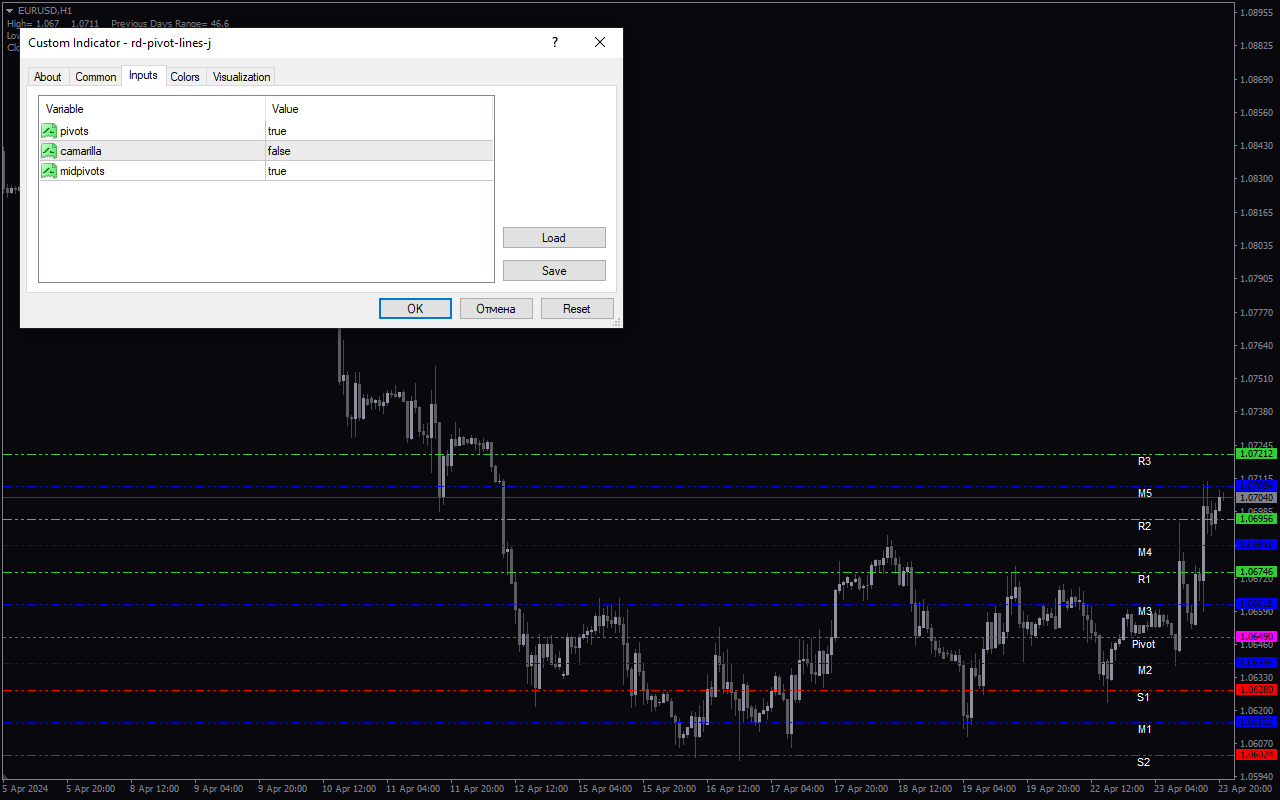Close the Custom Indicator dialog
The image size is (1280, 800).
pyautogui.click(x=600, y=42)
